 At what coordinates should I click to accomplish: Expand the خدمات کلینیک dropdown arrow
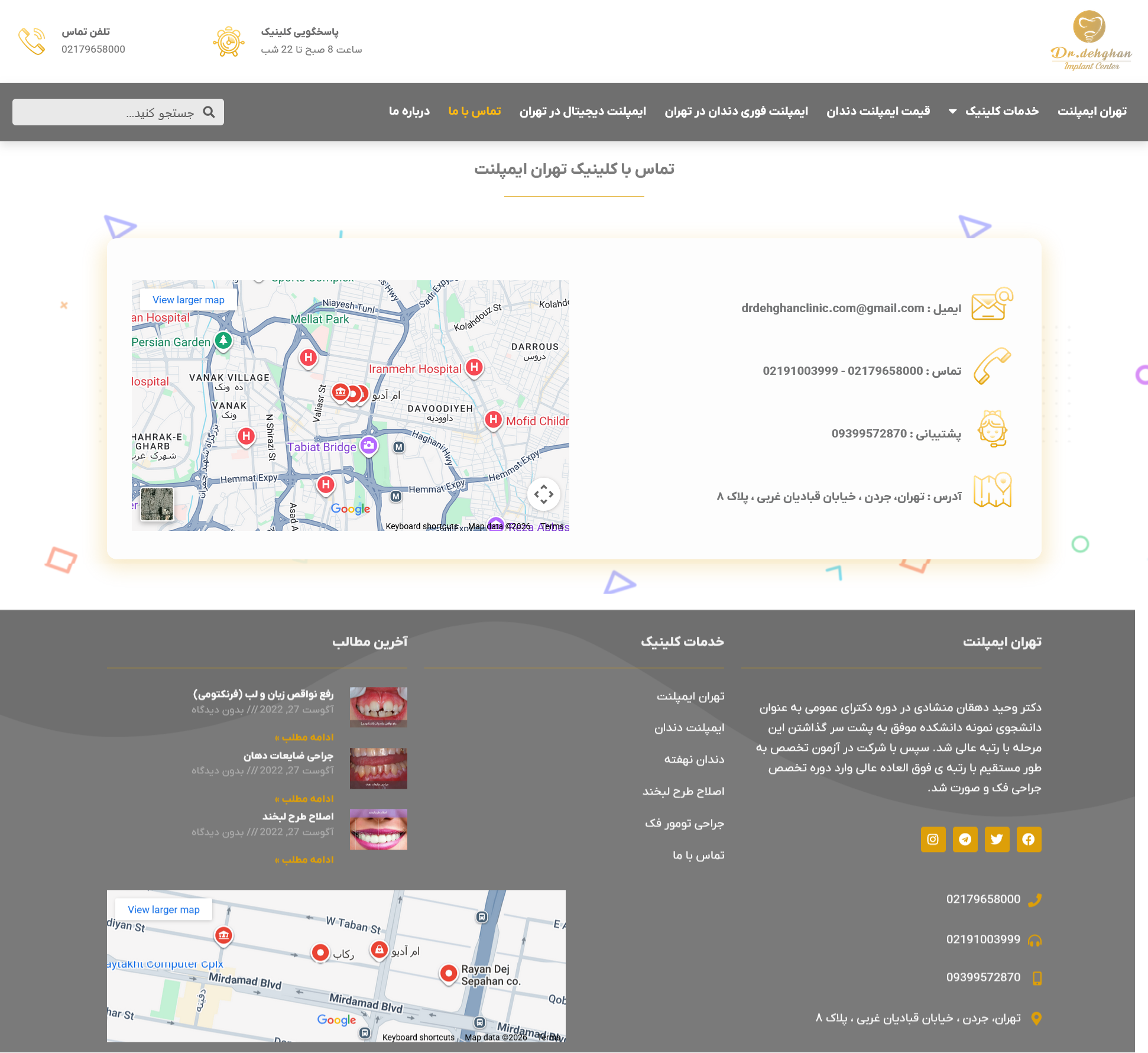(952, 111)
